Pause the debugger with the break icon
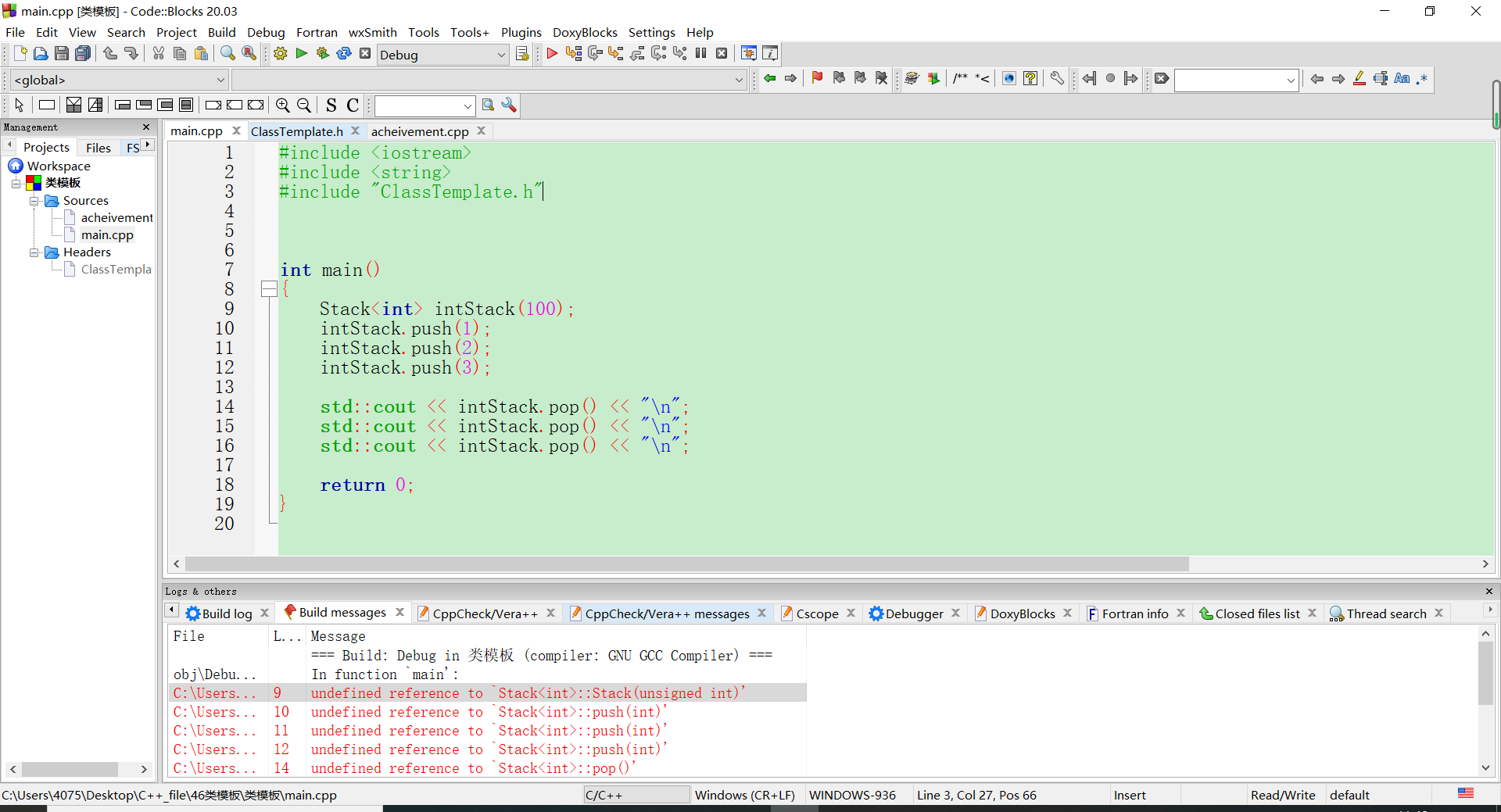This screenshot has height=812, width=1501. point(701,54)
